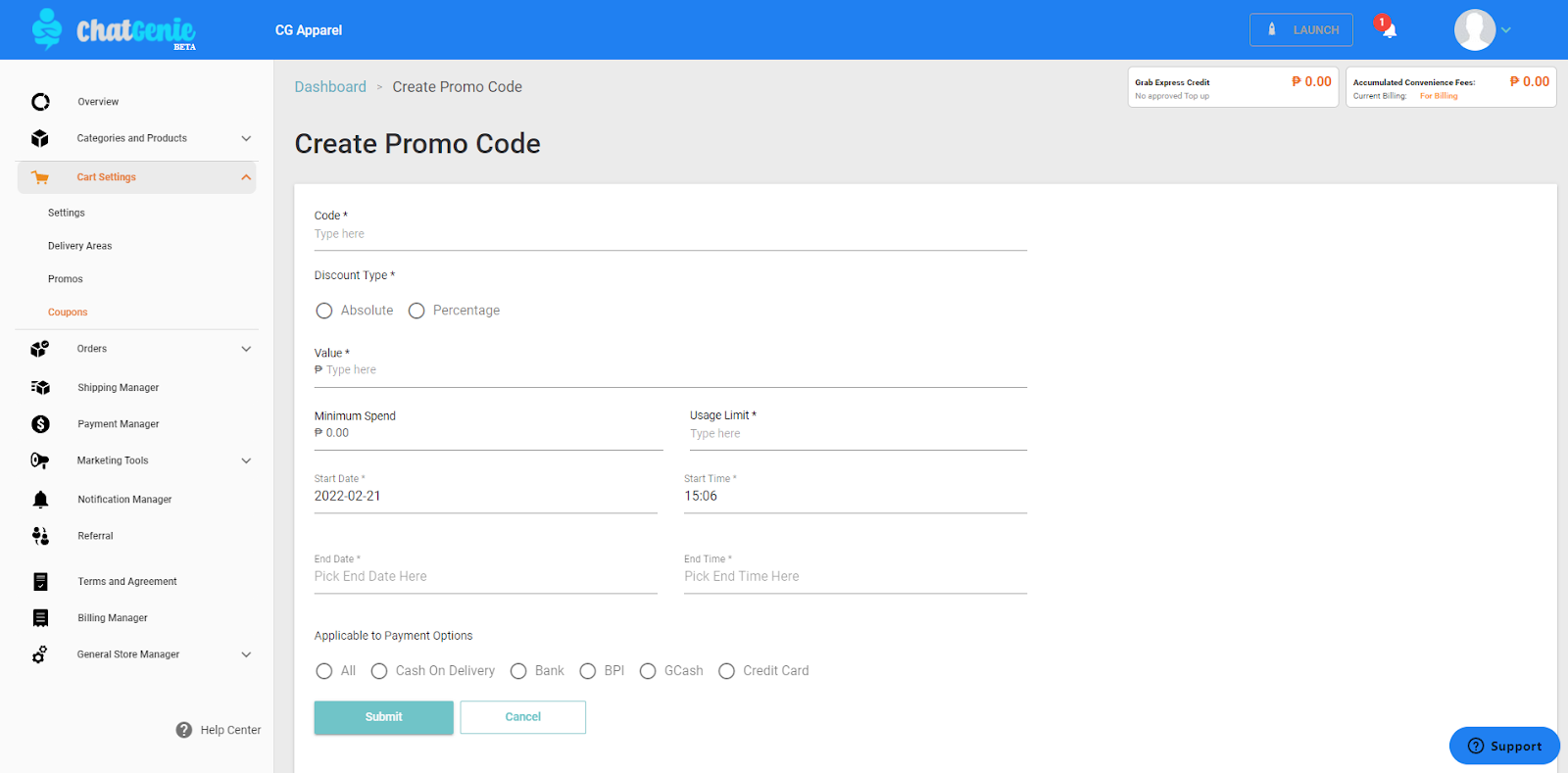1568x773 pixels.
Task: Click the Support question mark icon
Action: pos(1476,747)
